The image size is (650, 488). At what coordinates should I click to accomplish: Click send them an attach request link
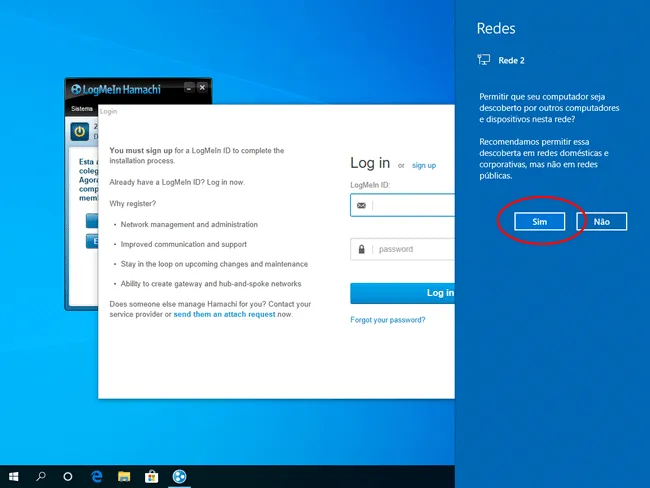tap(224, 314)
